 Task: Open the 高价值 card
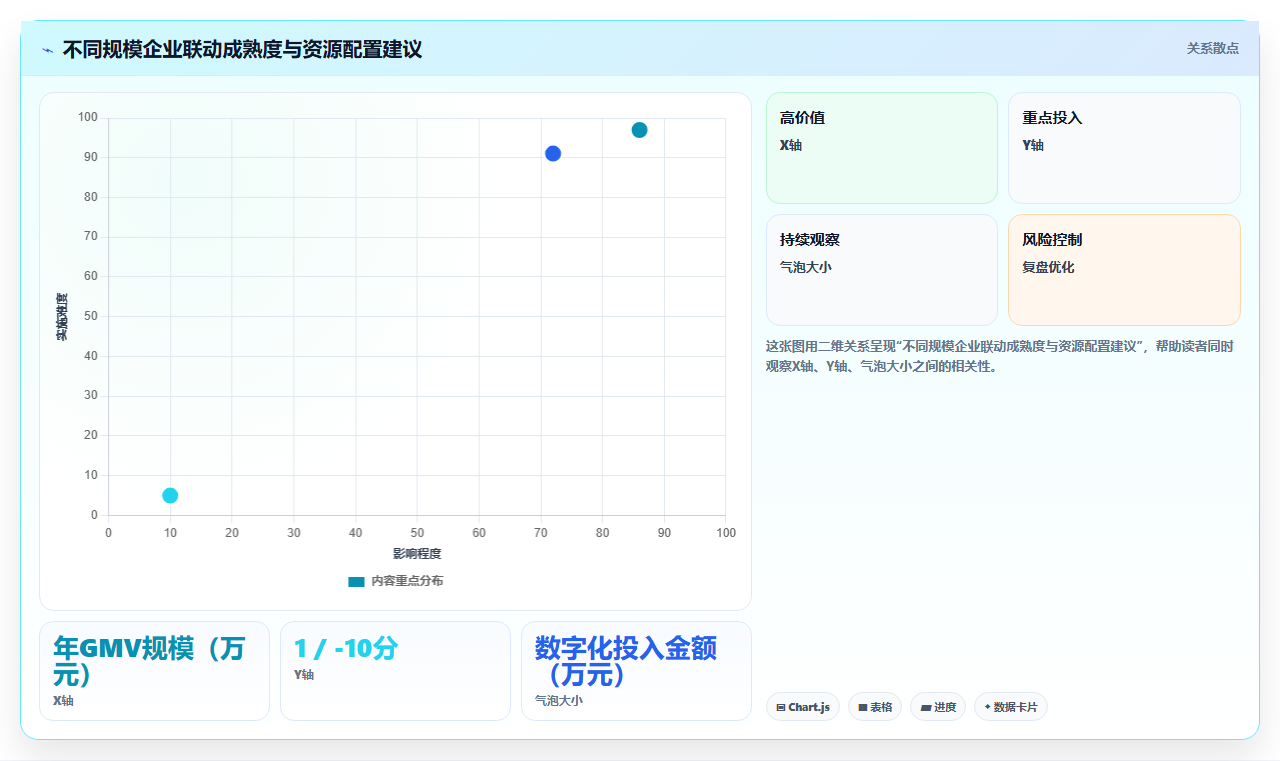click(x=882, y=148)
